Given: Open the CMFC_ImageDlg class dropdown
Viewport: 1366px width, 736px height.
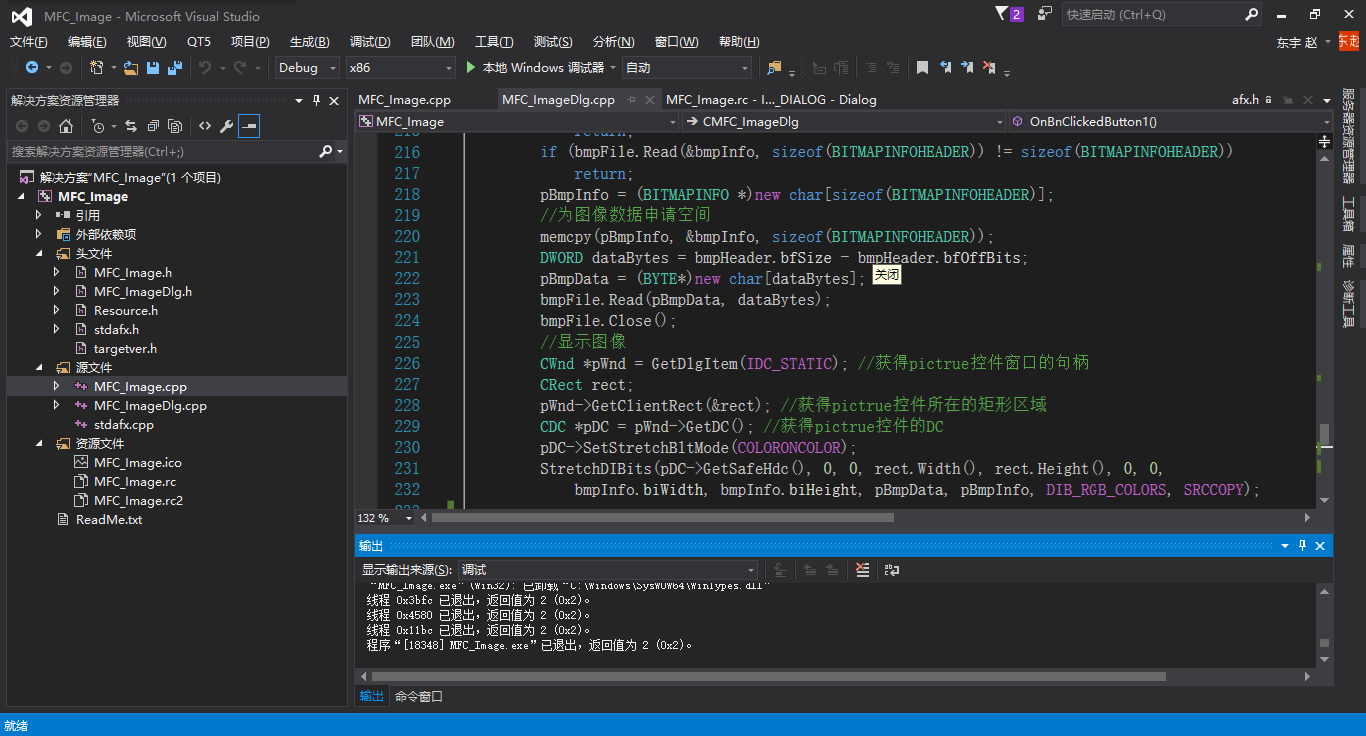Looking at the screenshot, I should click(845, 121).
